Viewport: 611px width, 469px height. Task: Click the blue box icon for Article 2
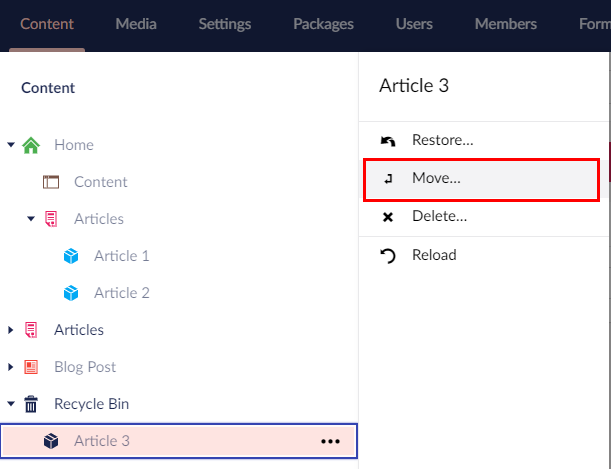71,293
